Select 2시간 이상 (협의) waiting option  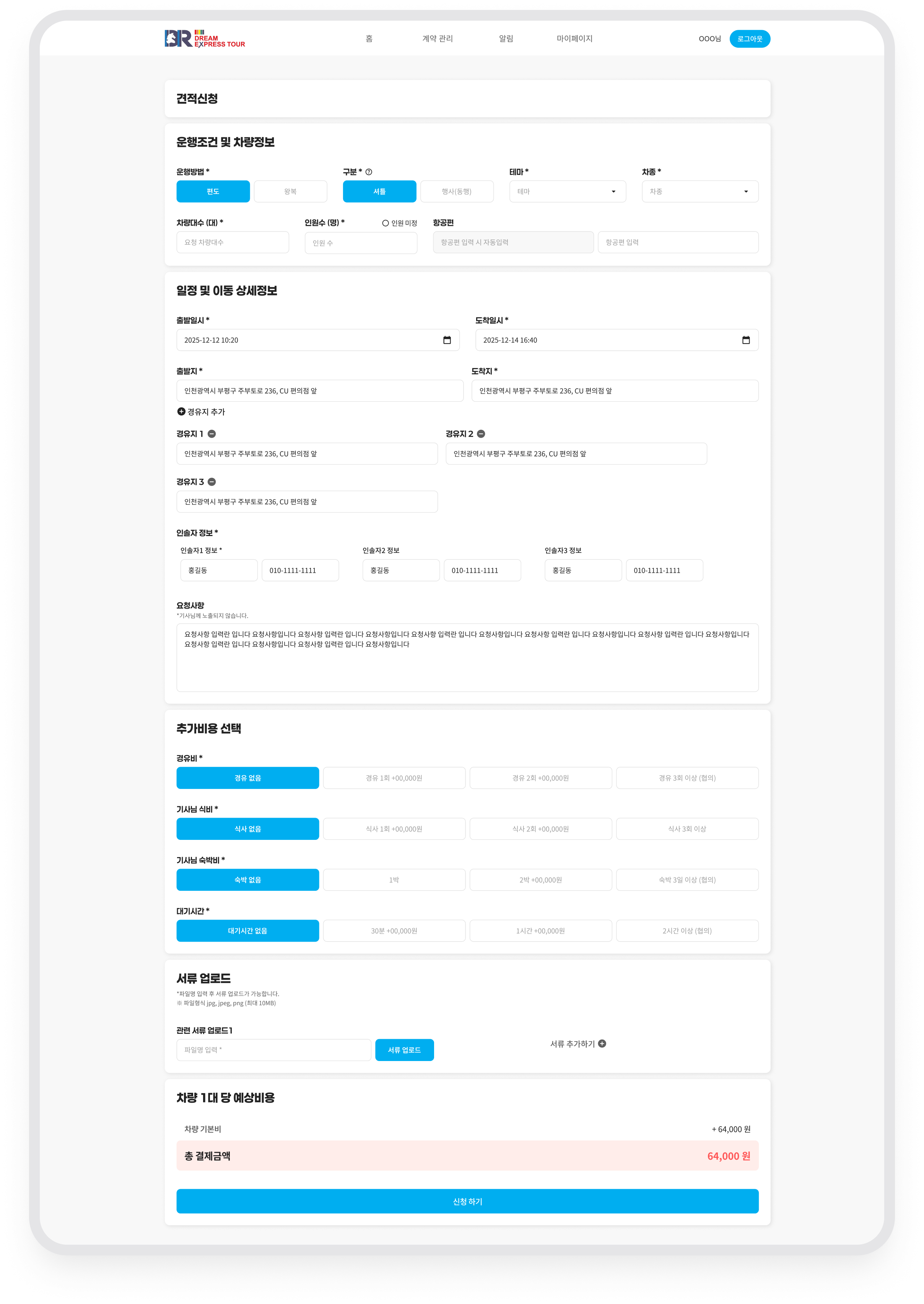pos(687,931)
